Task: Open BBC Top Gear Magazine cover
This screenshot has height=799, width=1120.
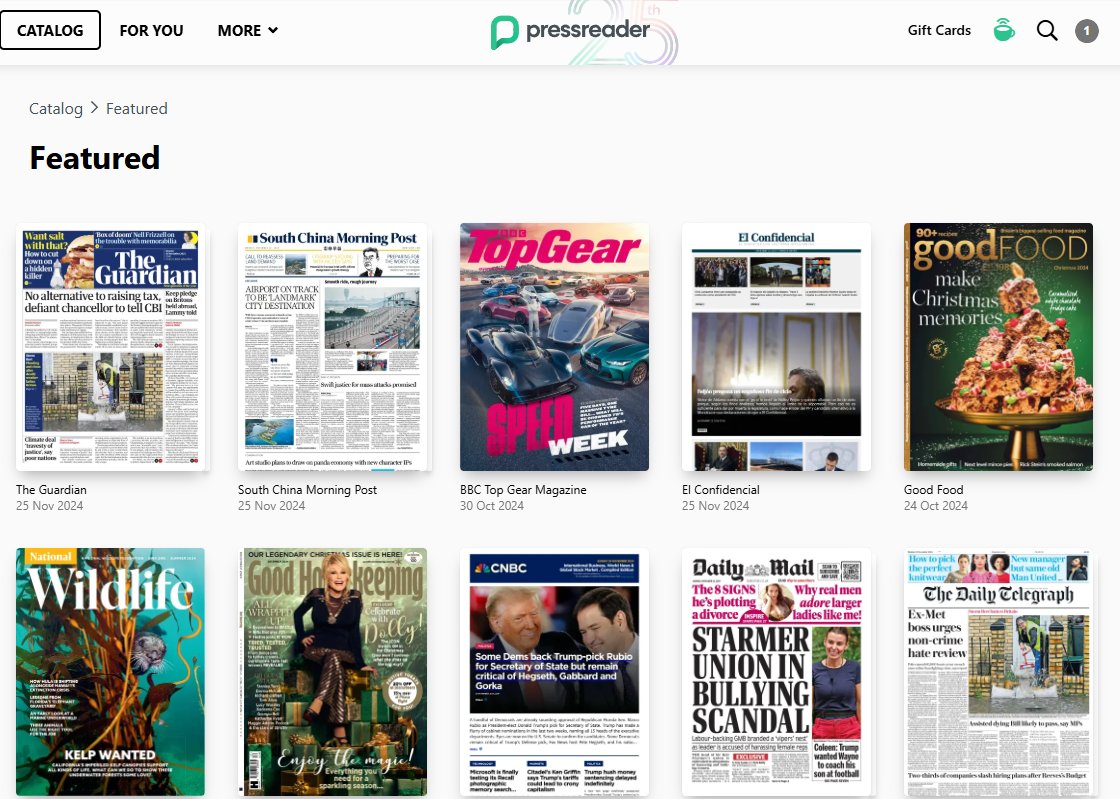Action: tap(554, 347)
